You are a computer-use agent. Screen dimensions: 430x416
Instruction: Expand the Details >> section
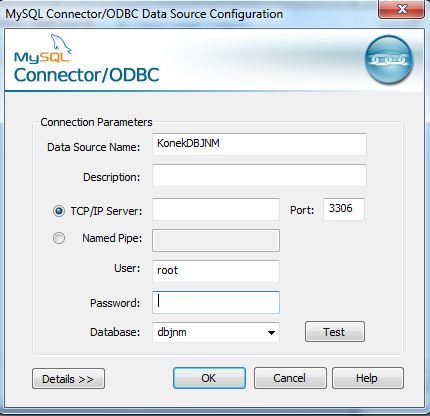[x=68, y=379]
